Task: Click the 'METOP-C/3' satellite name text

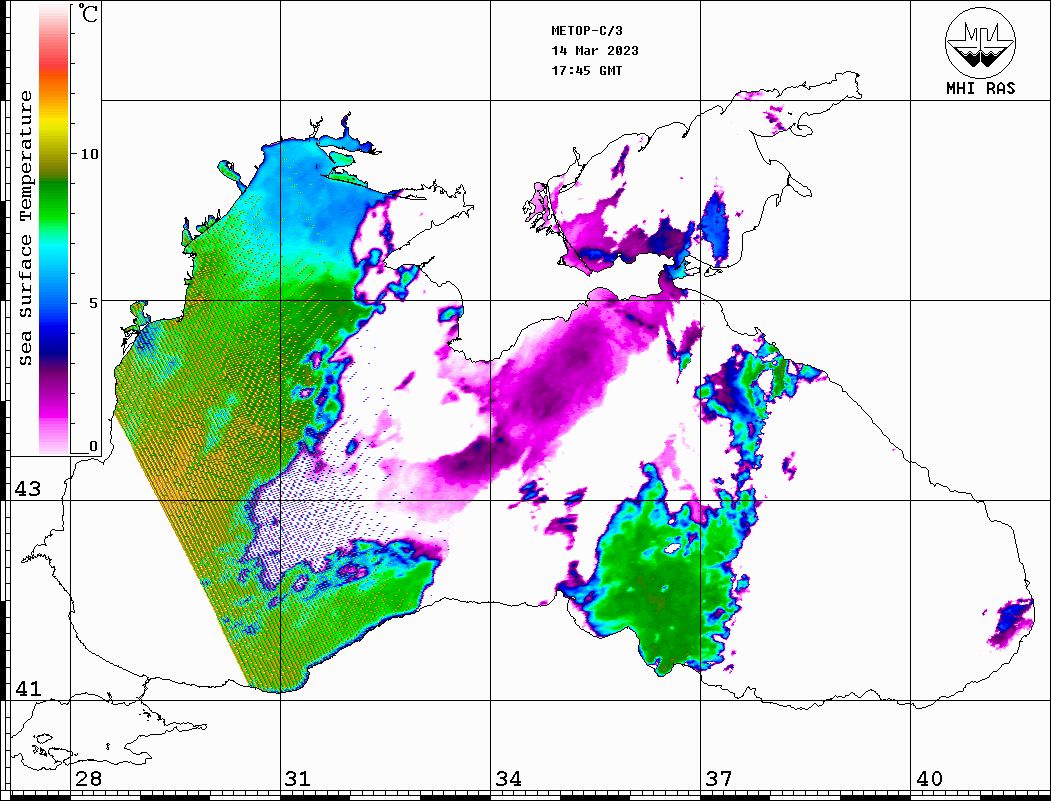Action: tap(586, 31)
